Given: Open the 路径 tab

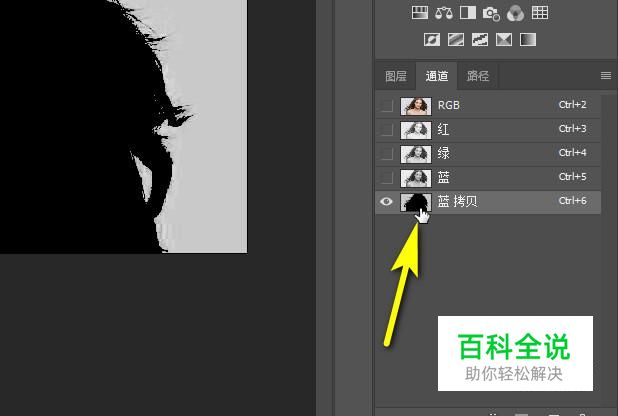Looking at the screenshot, I should click(x=478, y=76).
